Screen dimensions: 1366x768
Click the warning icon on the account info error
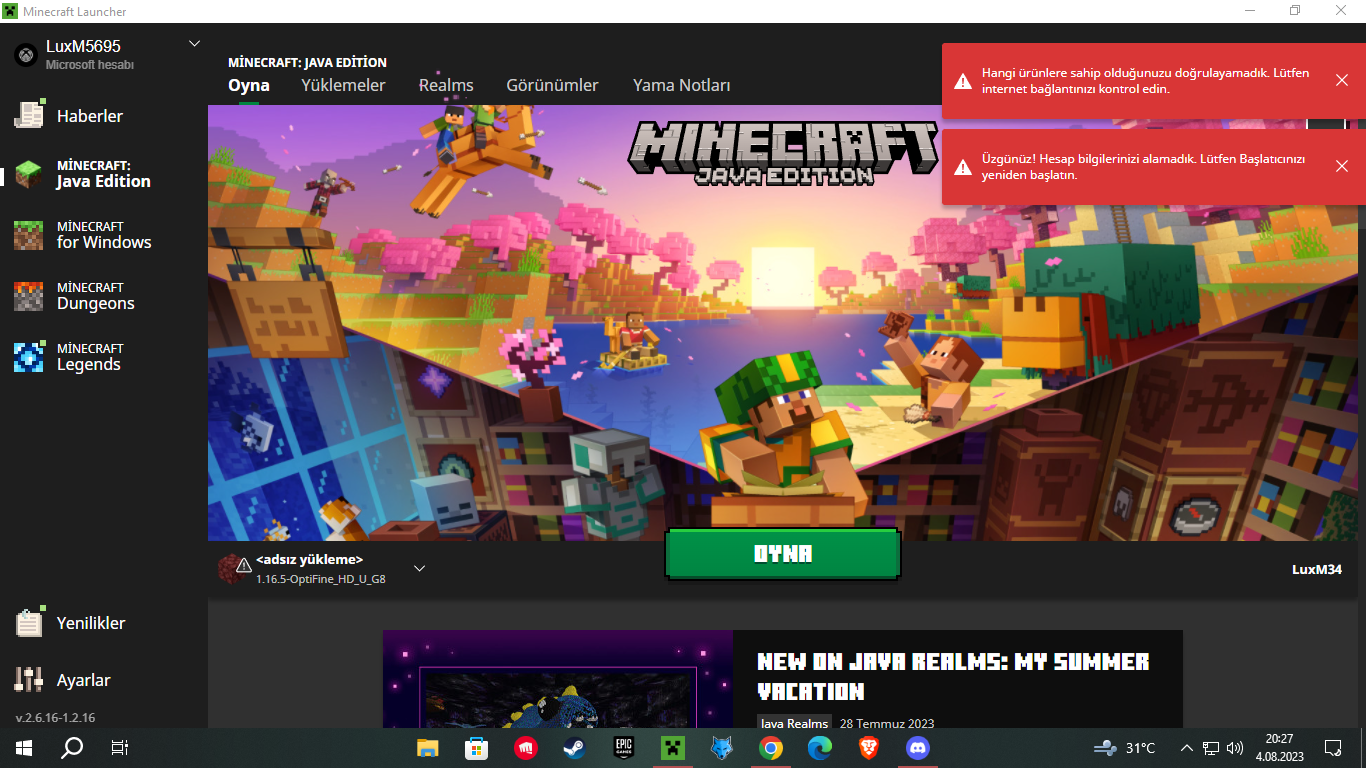pos(962,166)
